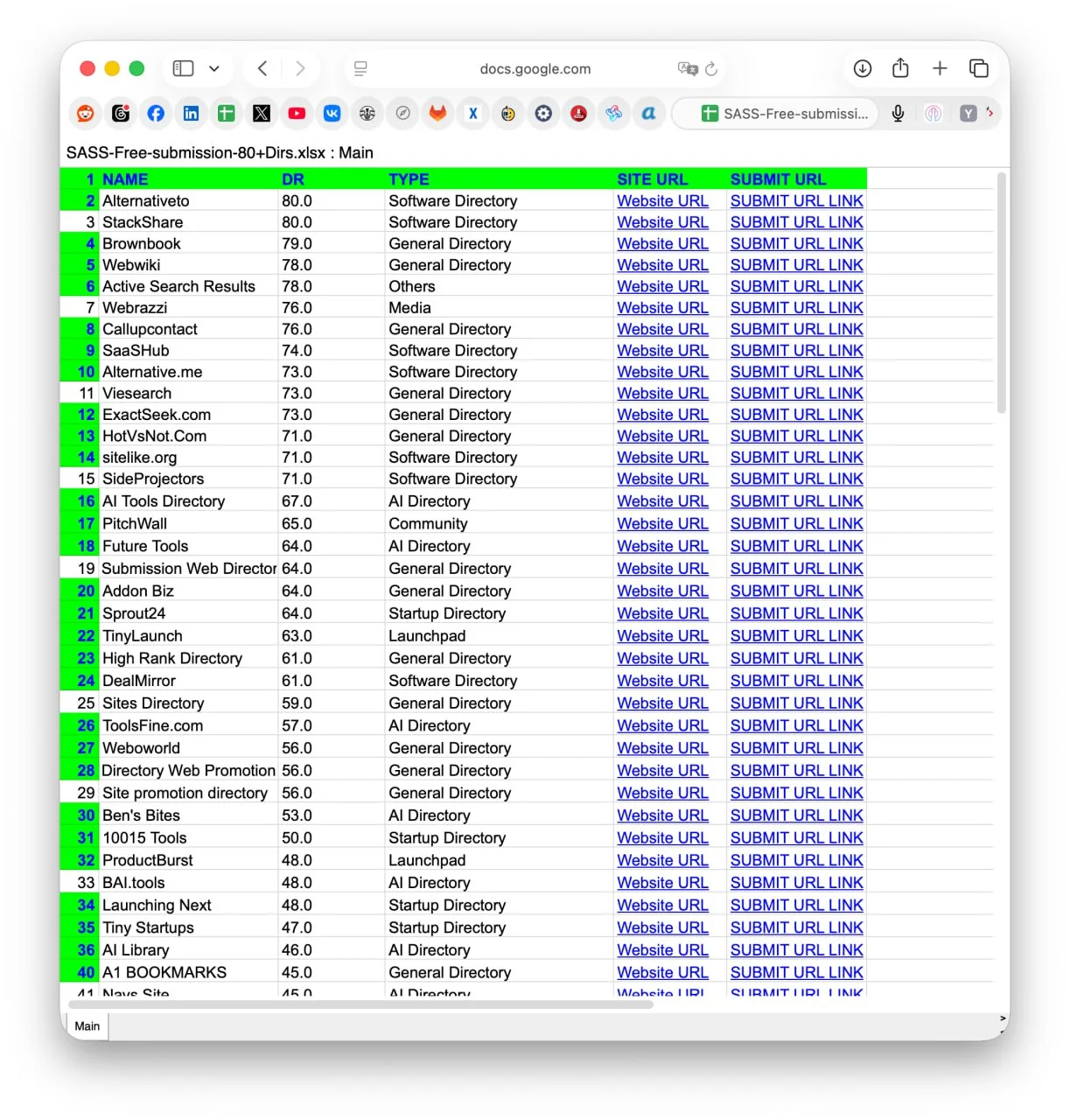
Task: Expand the sidebar tab group dropdown arrow
Action: (214, 68)
